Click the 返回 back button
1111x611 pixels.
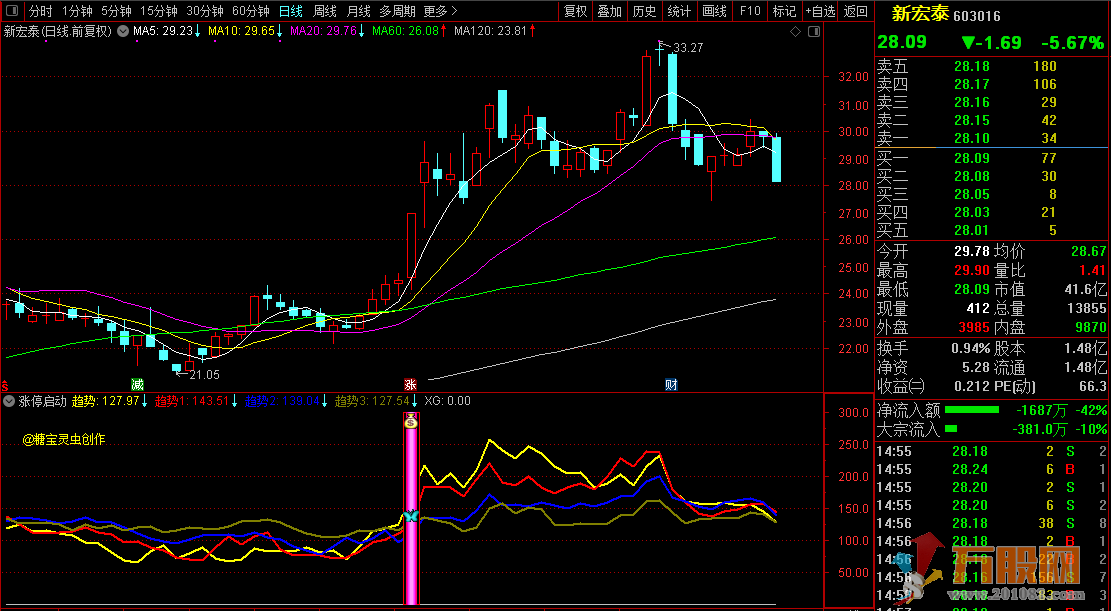[x=856, y=11]
